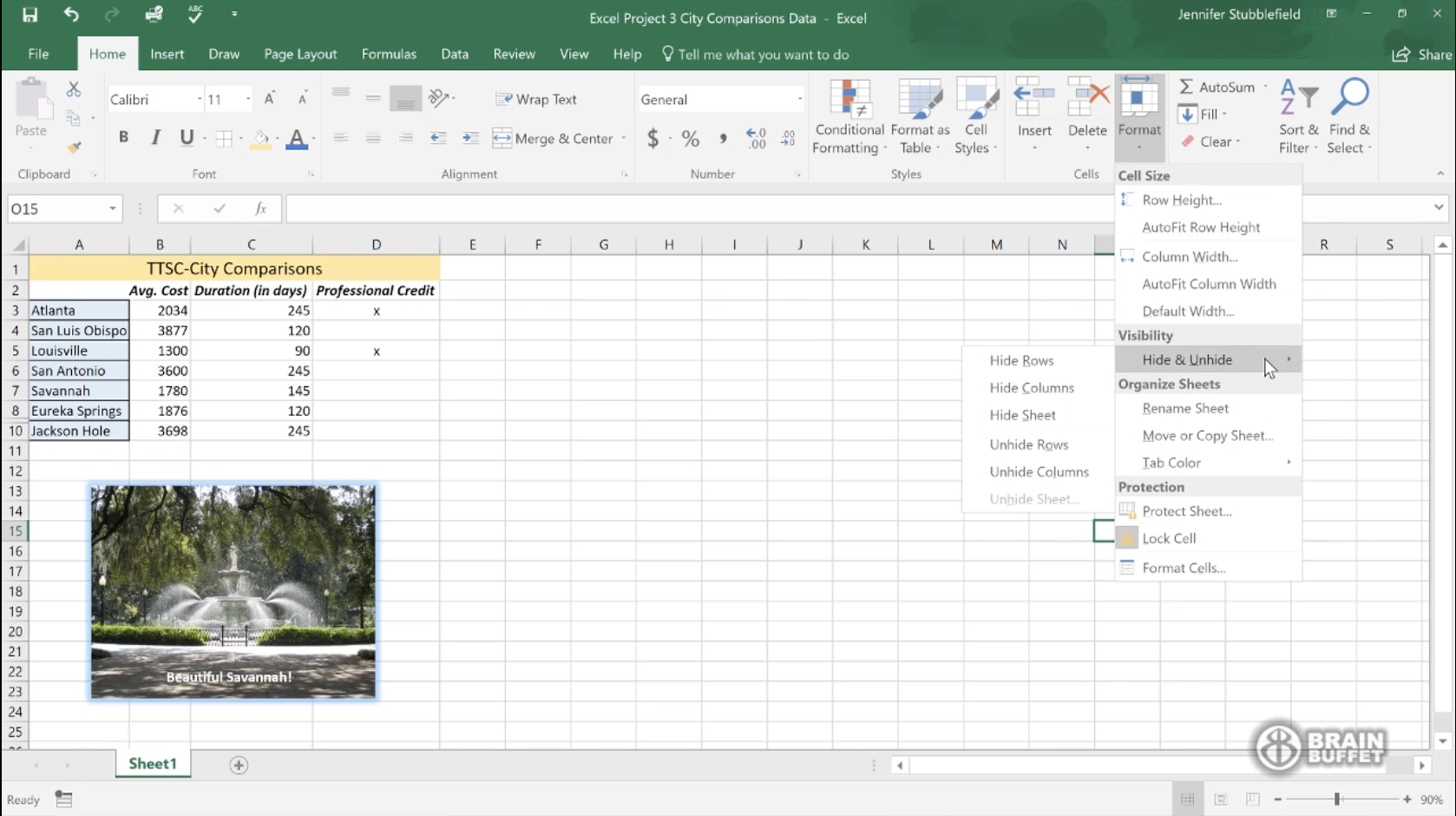This screenshot has height=816, width=1456.
Task: Open Conditional Formatting options
Action: [x=849, y=116]
